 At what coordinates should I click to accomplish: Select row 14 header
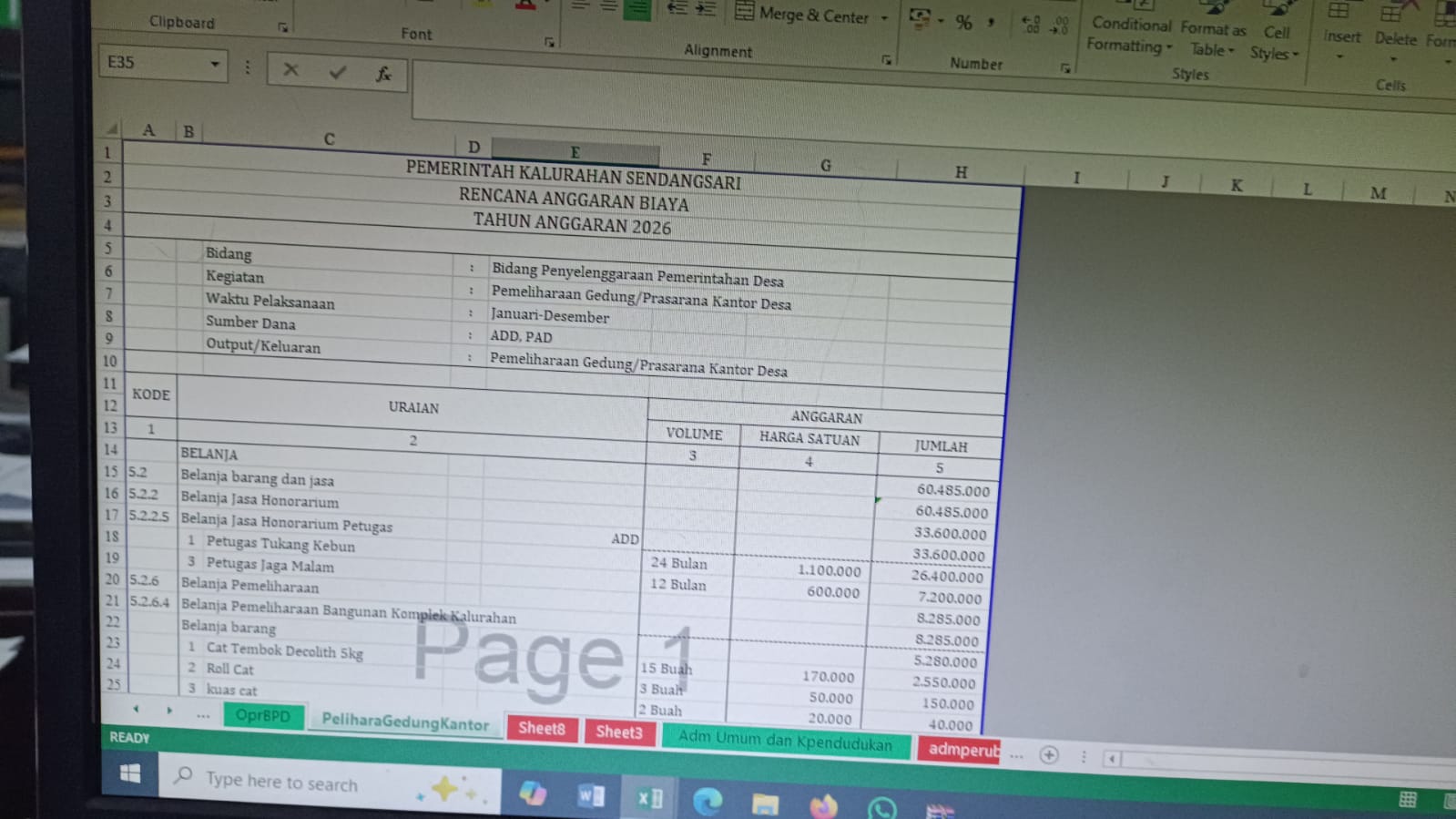(110, 449)
